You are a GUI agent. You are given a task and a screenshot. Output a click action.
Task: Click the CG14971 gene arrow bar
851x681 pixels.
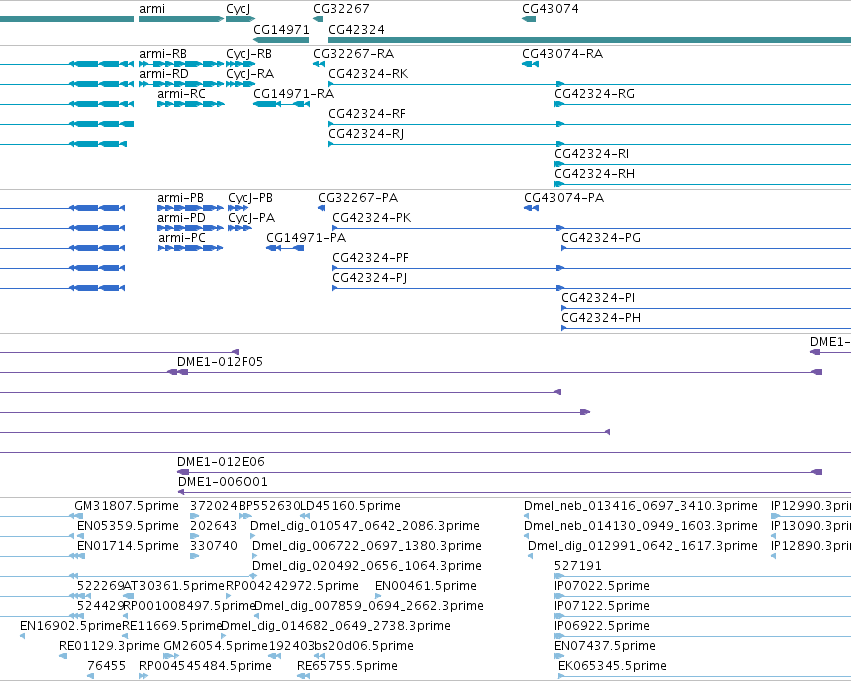pyautogui.click(x=281, y=40)
